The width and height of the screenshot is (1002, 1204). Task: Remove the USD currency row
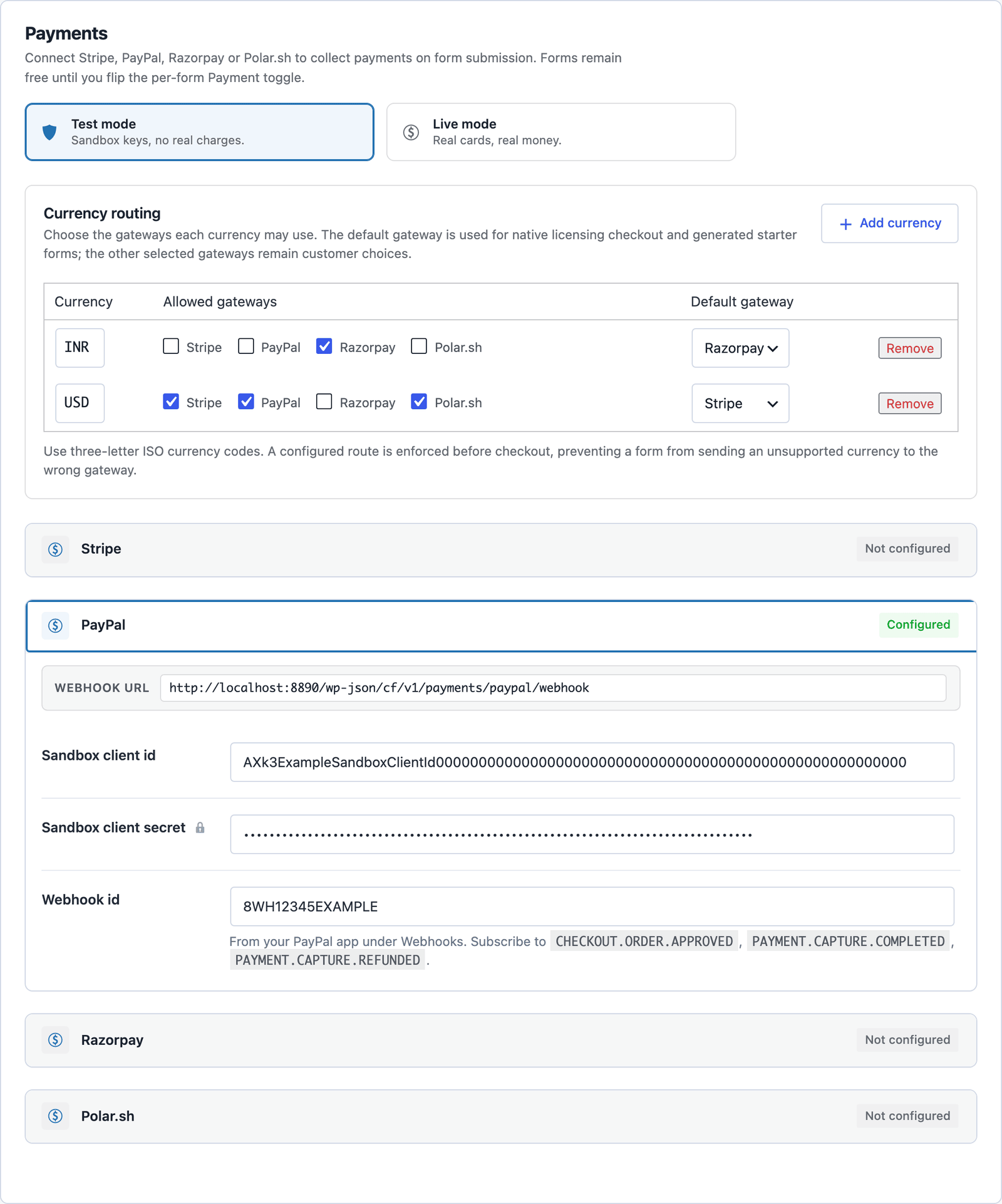910,403
